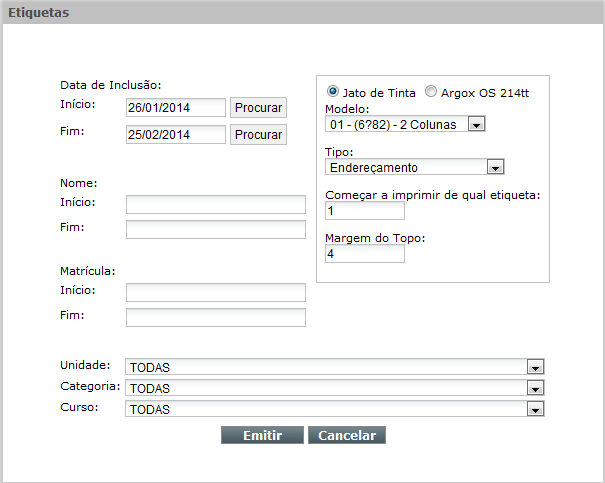The height and width of the screenshot is (483, 605).
Task: Expand the Tipo Endereçamento dropdown
Action: point(415,167)
